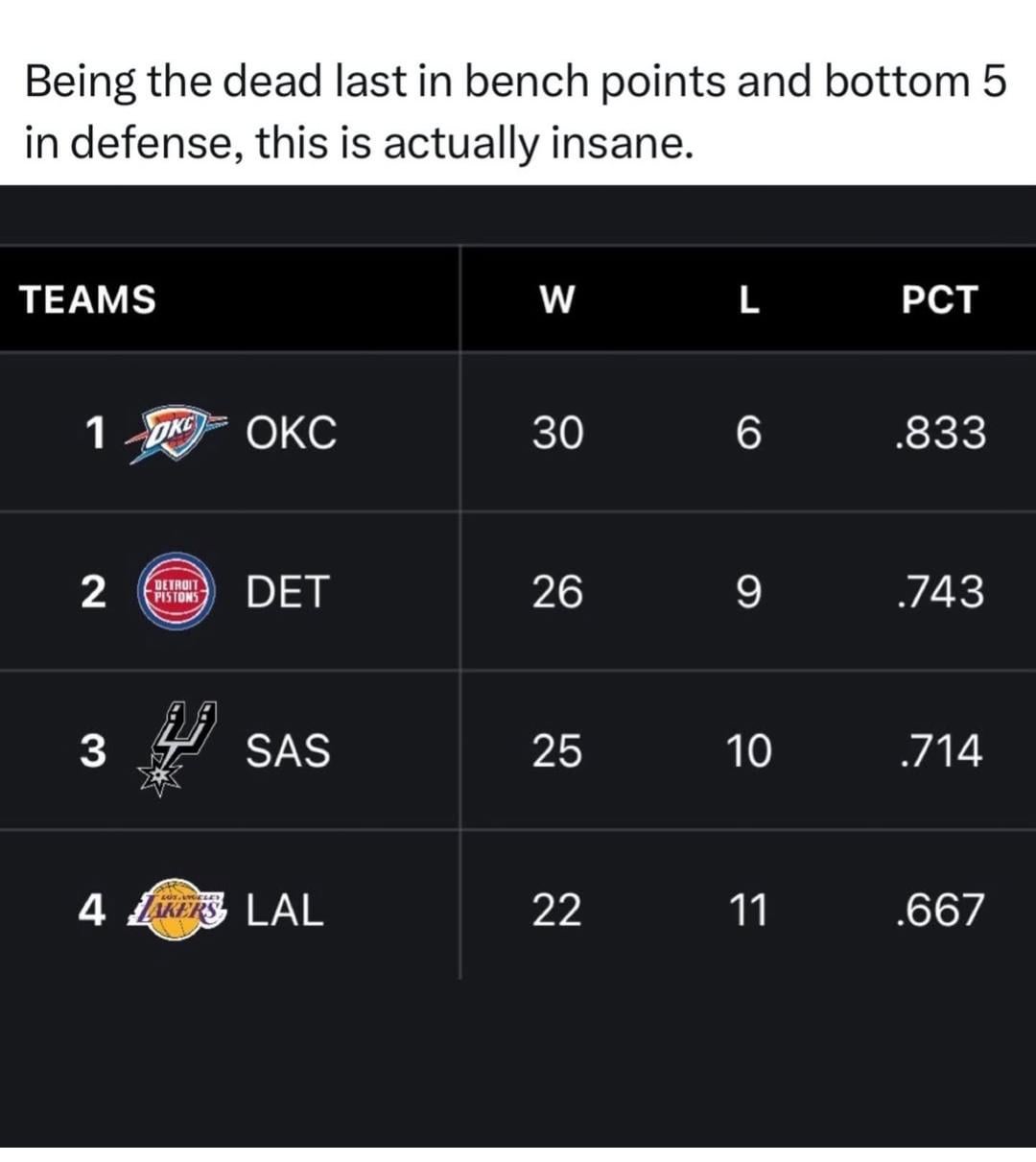Click the Detroit Pistons logo
This screenshot has height=1162, width=1036.
pos(177,591)
